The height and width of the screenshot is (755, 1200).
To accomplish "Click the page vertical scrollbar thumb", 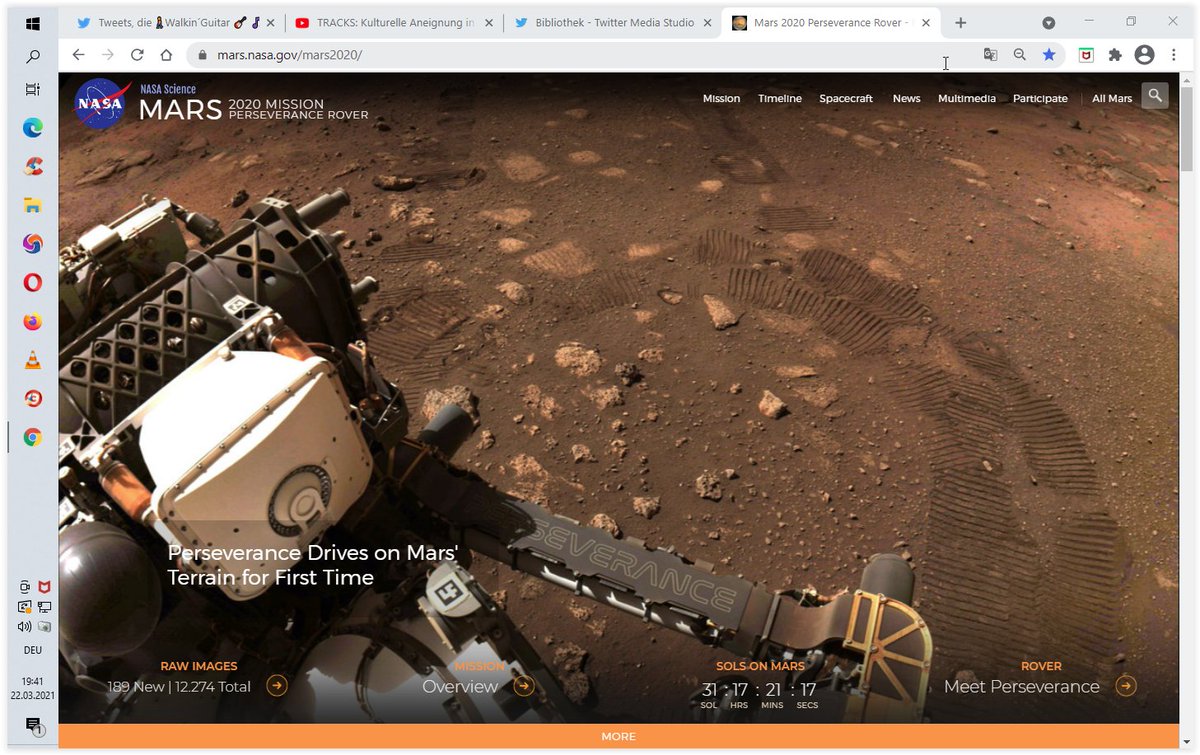I will pos(1187,128).
